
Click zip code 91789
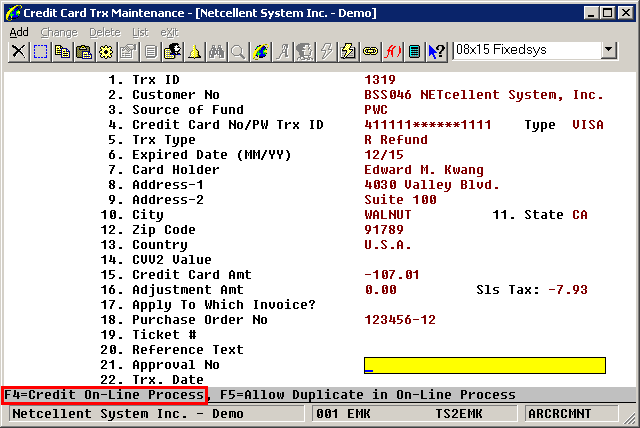pyautogui.click(x=384, y=230)
